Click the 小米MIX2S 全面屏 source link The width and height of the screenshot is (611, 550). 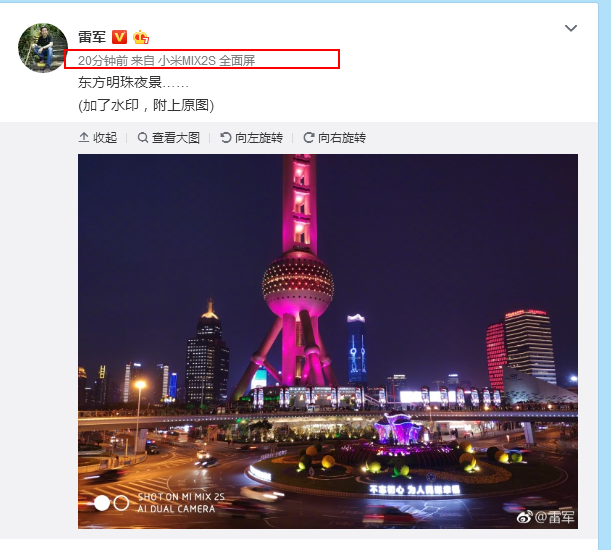pos(206,60)
